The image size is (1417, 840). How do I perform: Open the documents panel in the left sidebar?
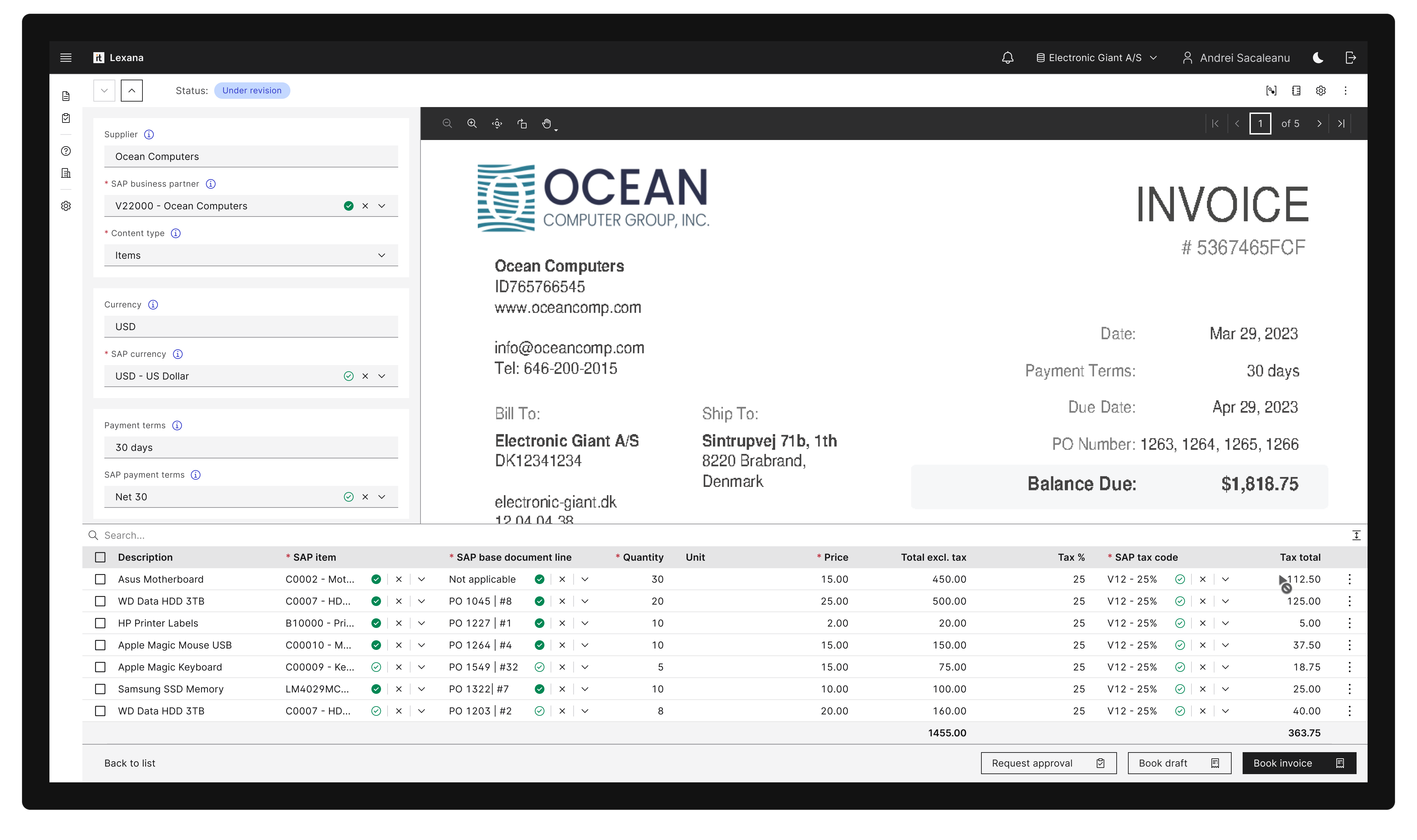coord(66,96)
